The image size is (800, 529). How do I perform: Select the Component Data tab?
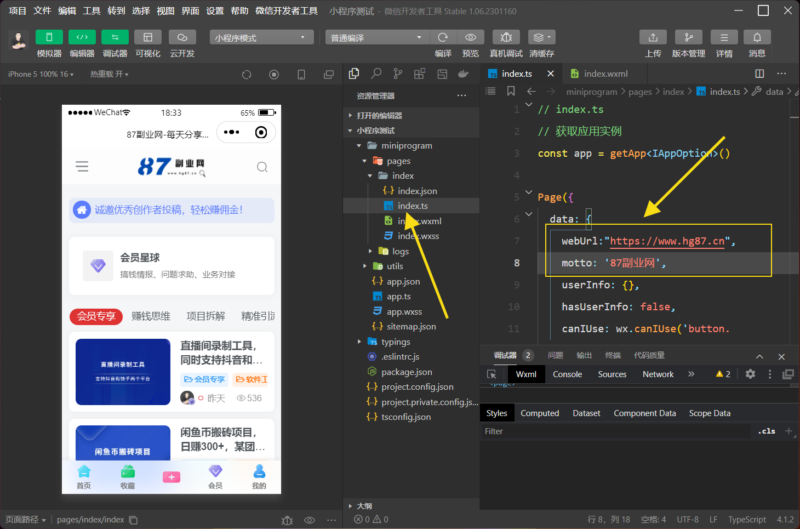[x=644, y=413]
